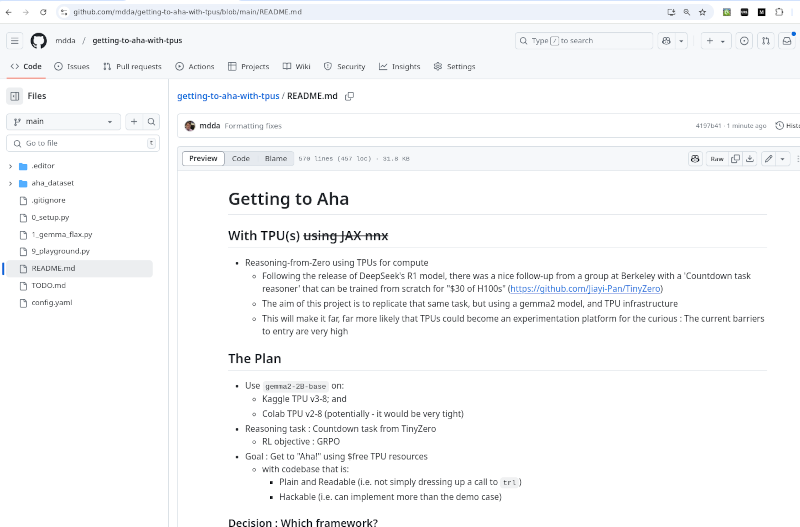Expand the aha_dataset folder
Screen dimensions: 800x527
tap(10, 183)
